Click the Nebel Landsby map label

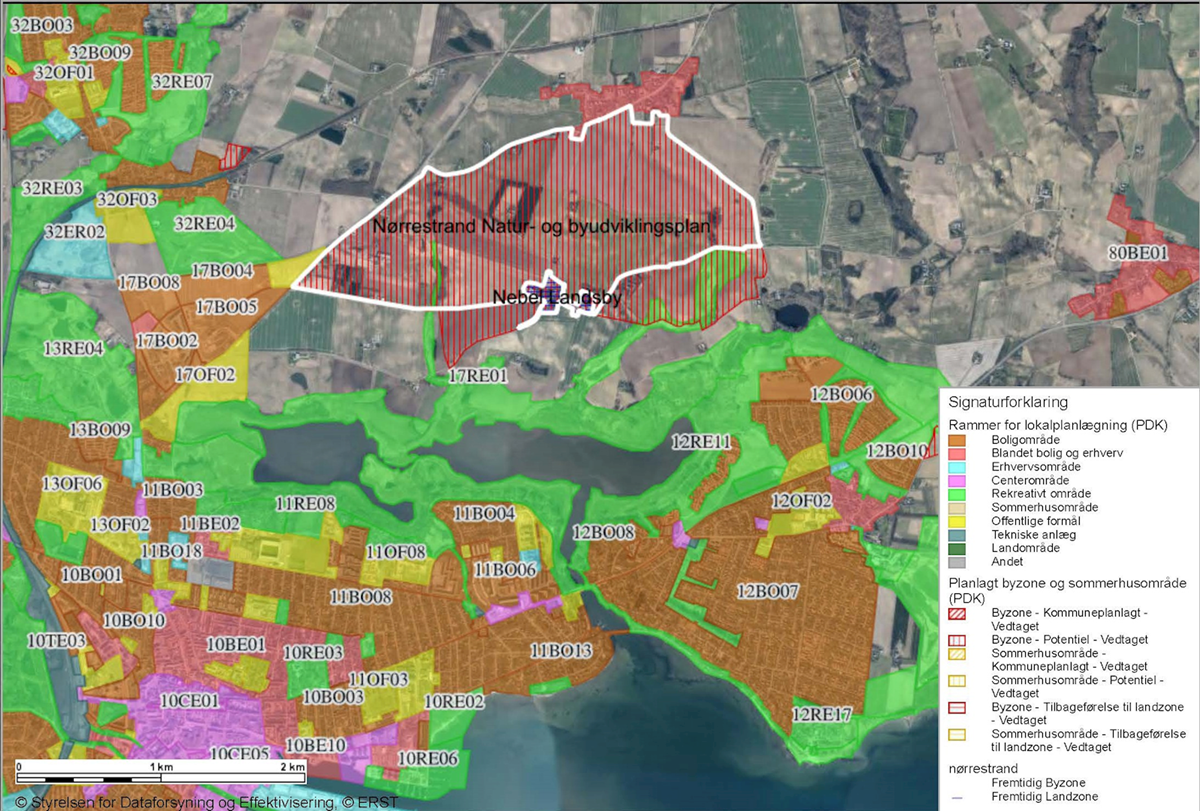558,297
